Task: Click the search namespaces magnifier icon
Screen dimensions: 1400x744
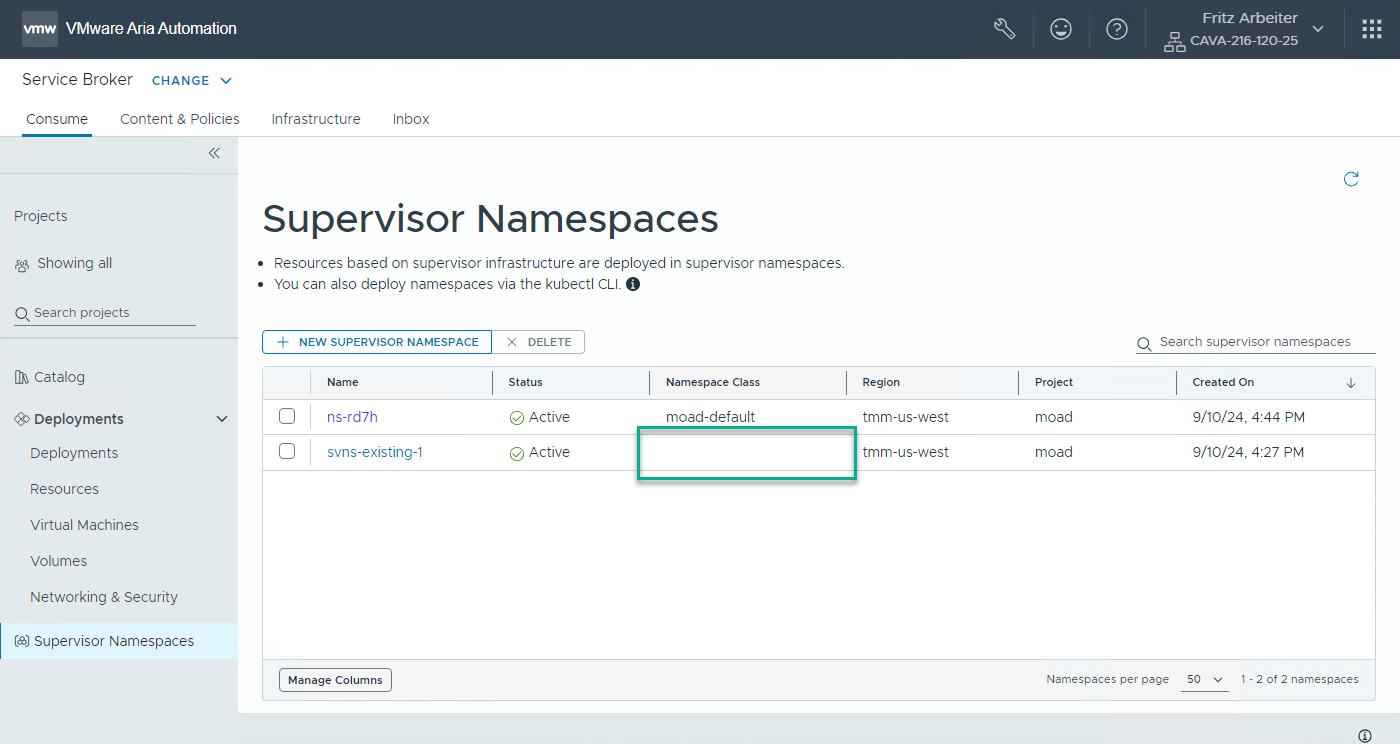Action: [x=1144, y=343]
